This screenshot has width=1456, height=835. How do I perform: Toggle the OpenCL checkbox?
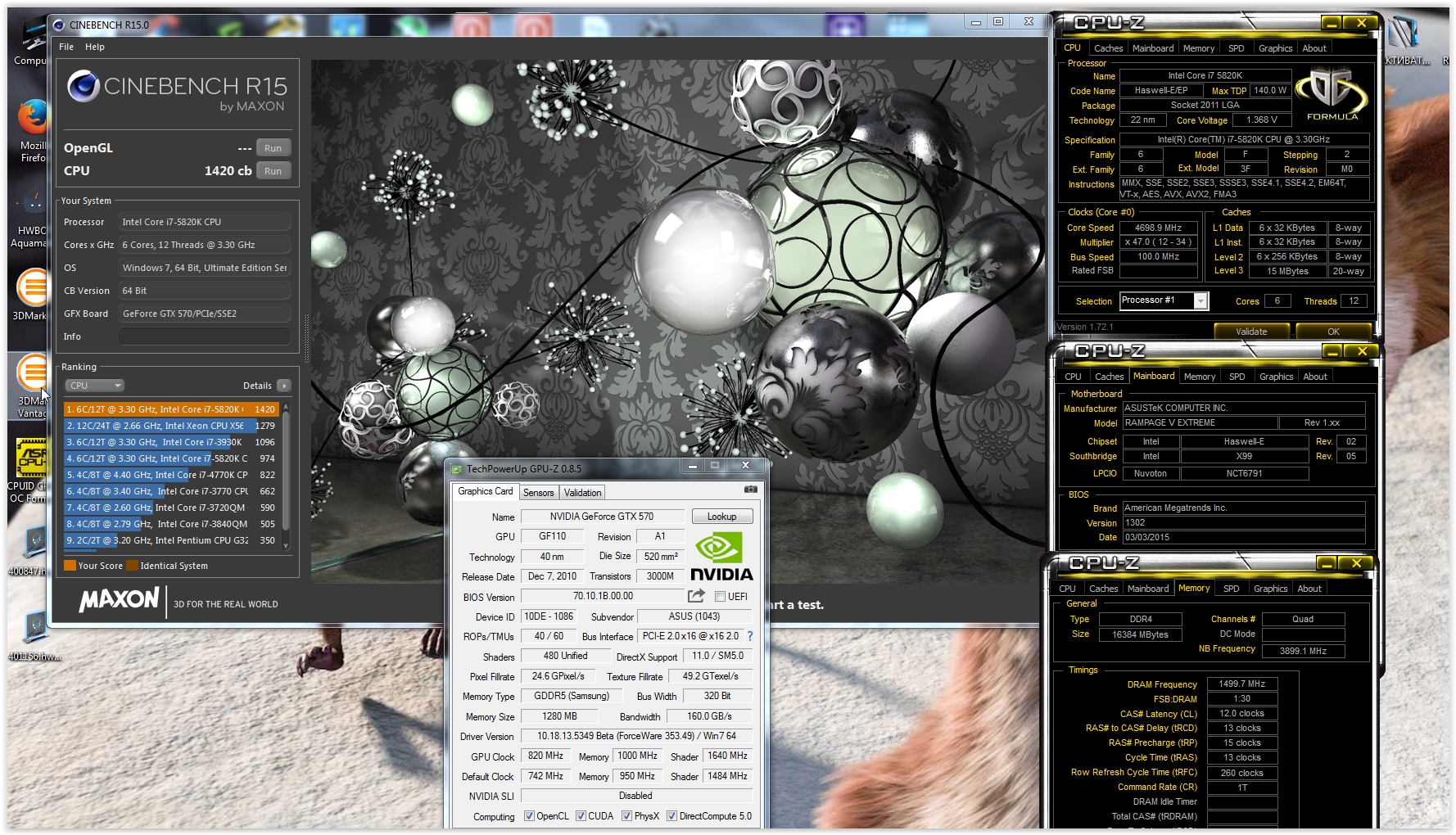(x=529, y=816)
